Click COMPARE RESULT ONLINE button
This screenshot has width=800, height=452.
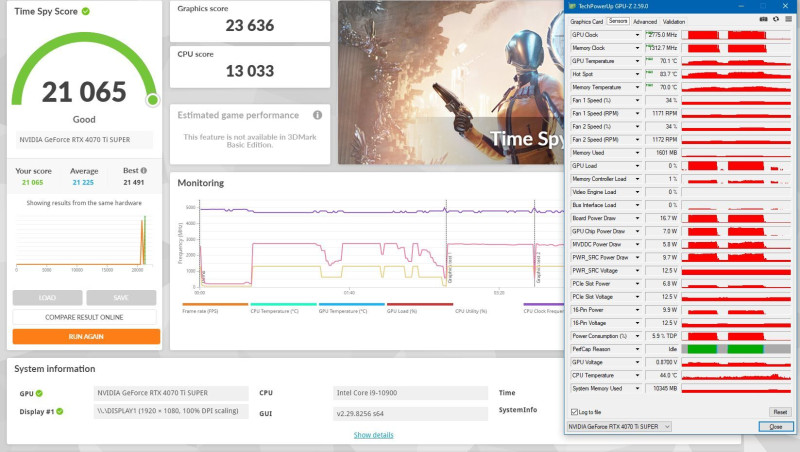84,317
